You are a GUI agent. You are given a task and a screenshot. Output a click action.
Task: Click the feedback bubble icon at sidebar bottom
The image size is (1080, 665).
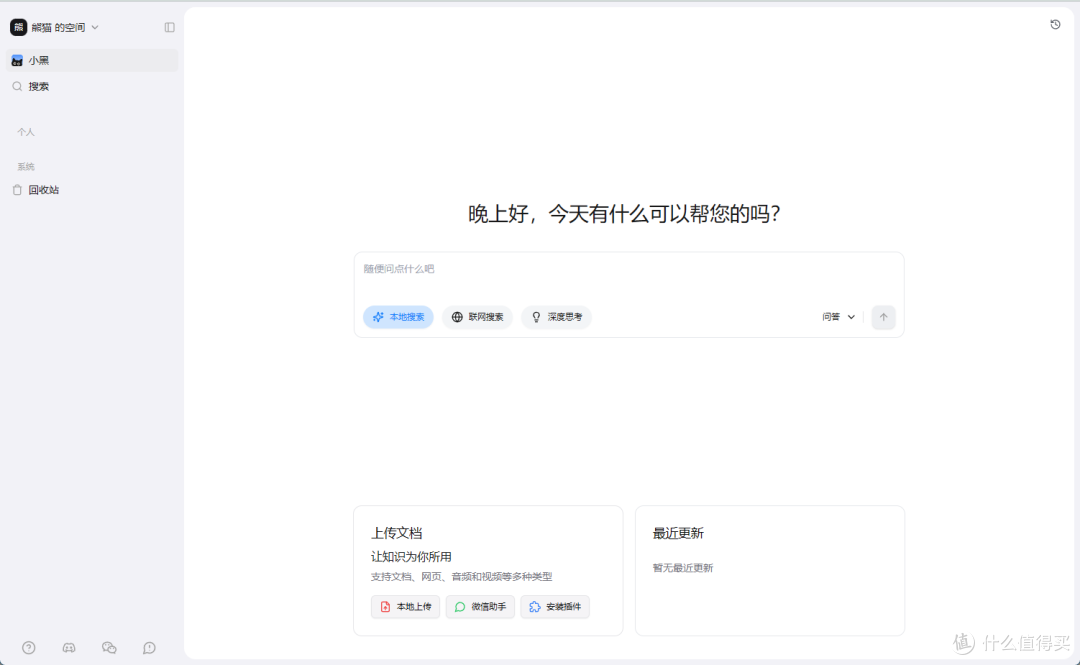[x=149, y=648]
